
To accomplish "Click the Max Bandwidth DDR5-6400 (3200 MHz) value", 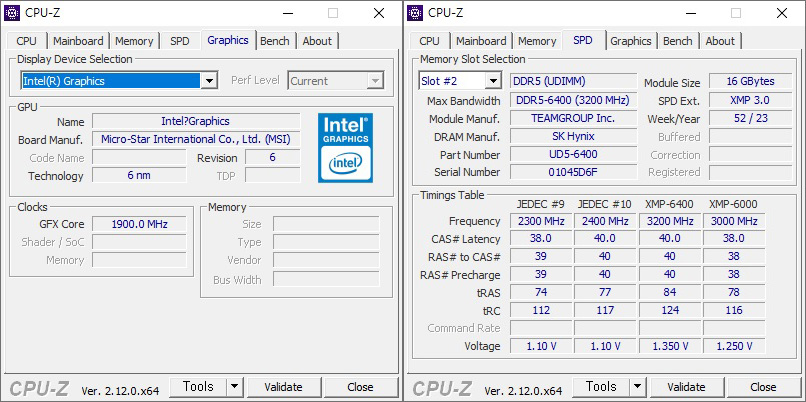I will (573, 100).
